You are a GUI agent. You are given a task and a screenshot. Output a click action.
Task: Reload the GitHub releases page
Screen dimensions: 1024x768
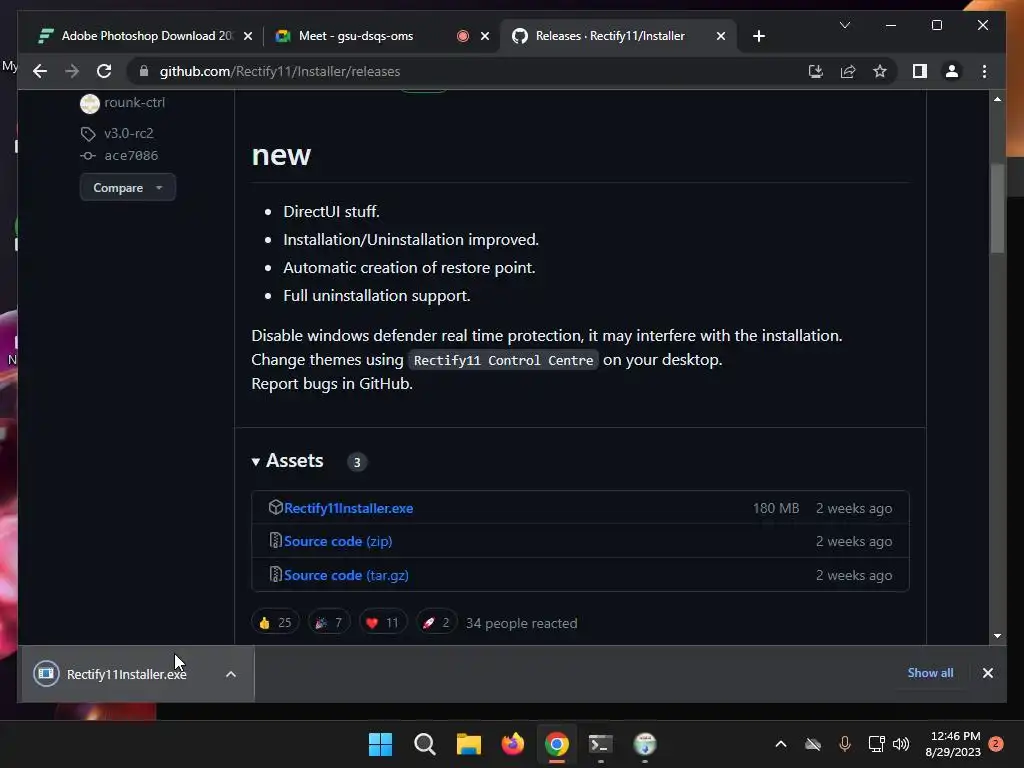point(104,71)
